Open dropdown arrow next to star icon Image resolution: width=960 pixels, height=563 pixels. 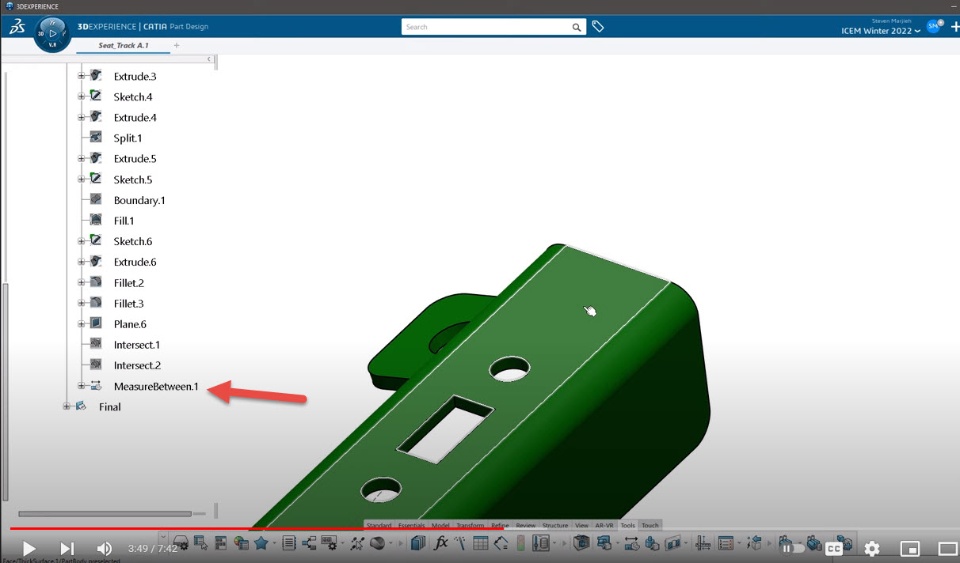click(x=274, y=543)
